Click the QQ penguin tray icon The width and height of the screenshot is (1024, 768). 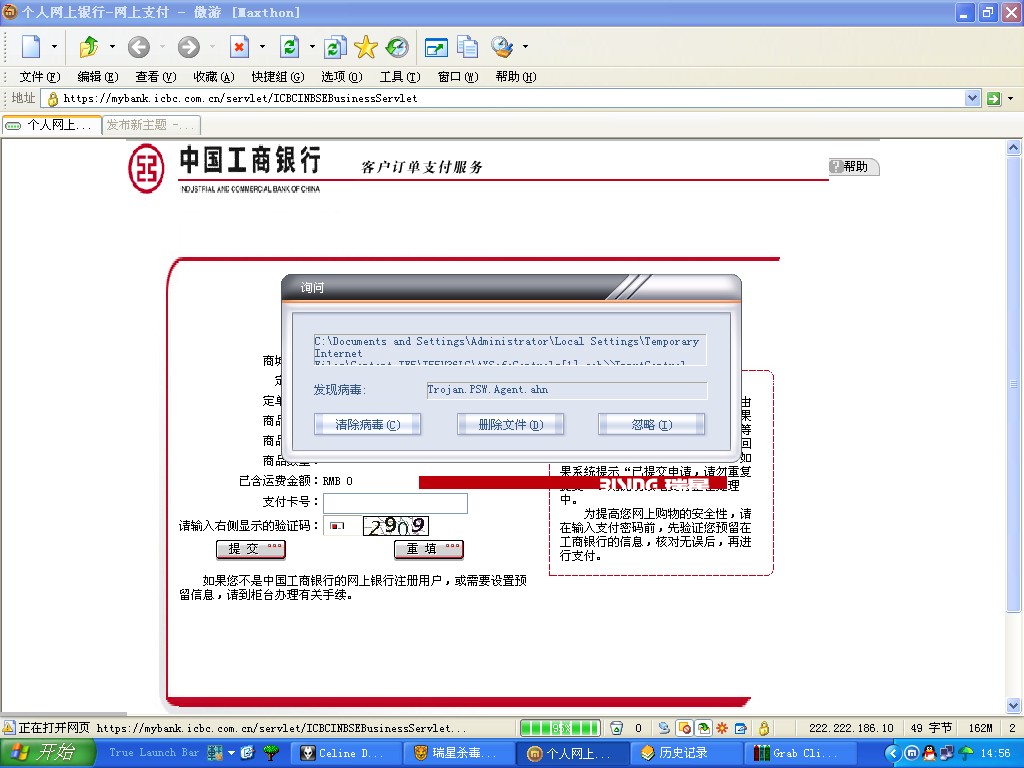coord(929,754)
